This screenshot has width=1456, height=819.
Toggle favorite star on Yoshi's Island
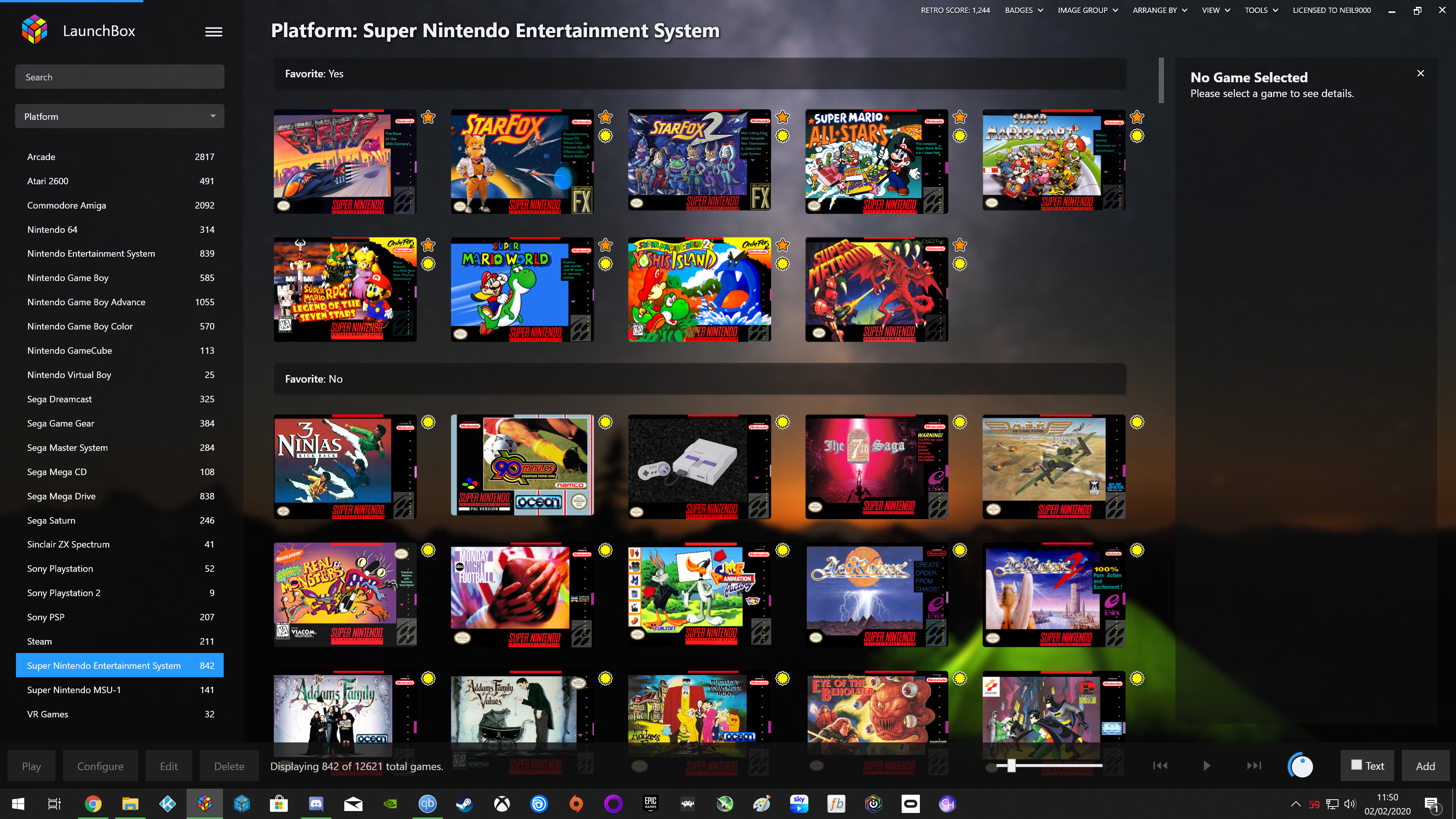783,245
